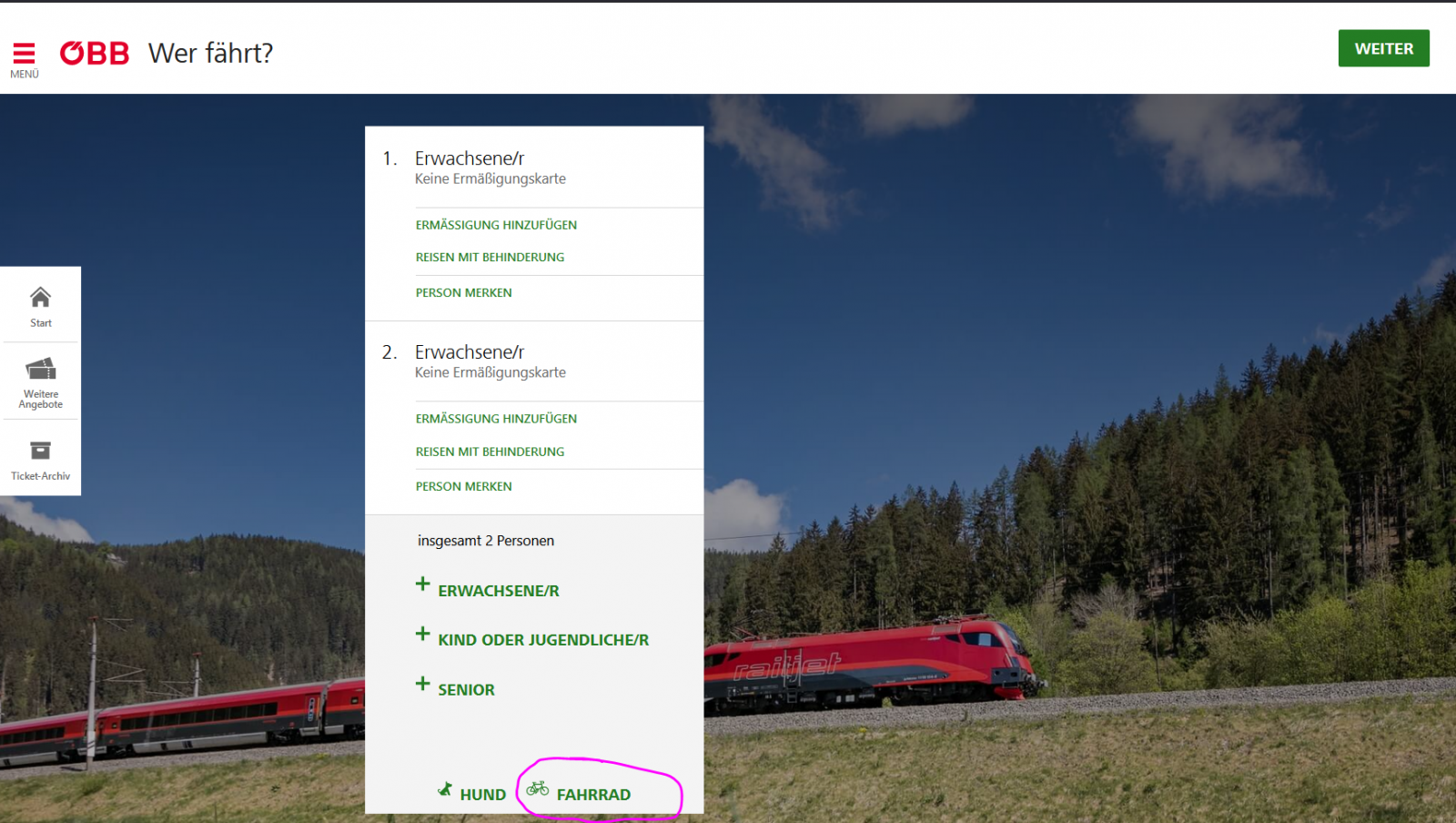The height and width of the screenshot is (823, 1456).
Task: Click PERSON MERKEN for second passenger
Action: (463, 487)
